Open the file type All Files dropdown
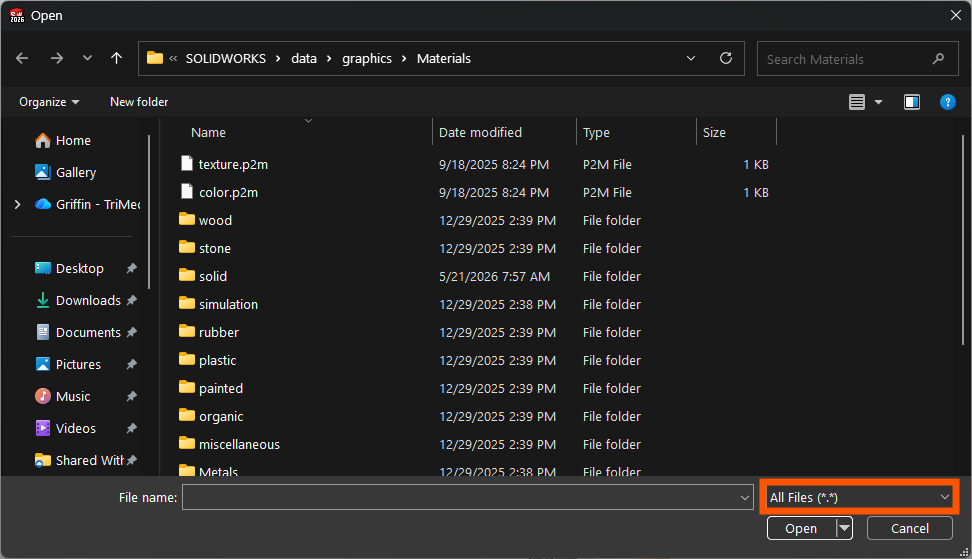This screenshot has width=972, height=559. point(859,497)
